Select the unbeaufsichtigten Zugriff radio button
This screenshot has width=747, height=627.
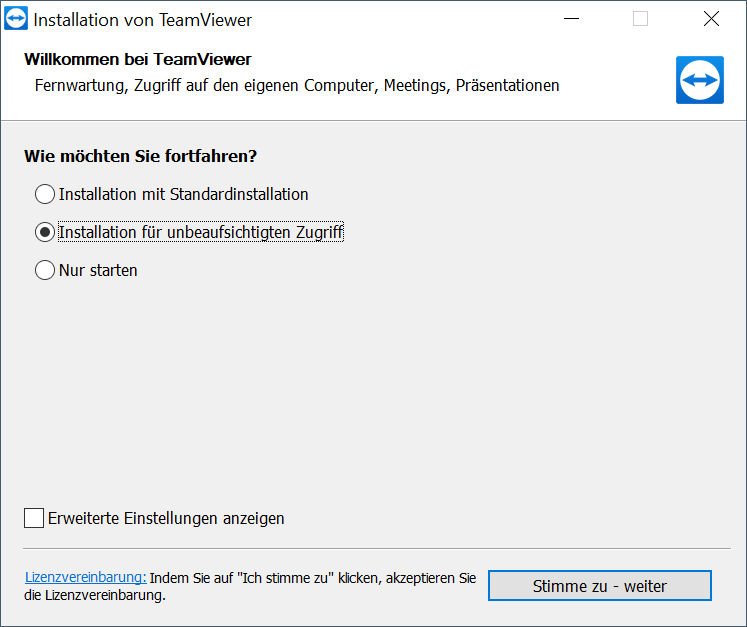coord(45,233)
